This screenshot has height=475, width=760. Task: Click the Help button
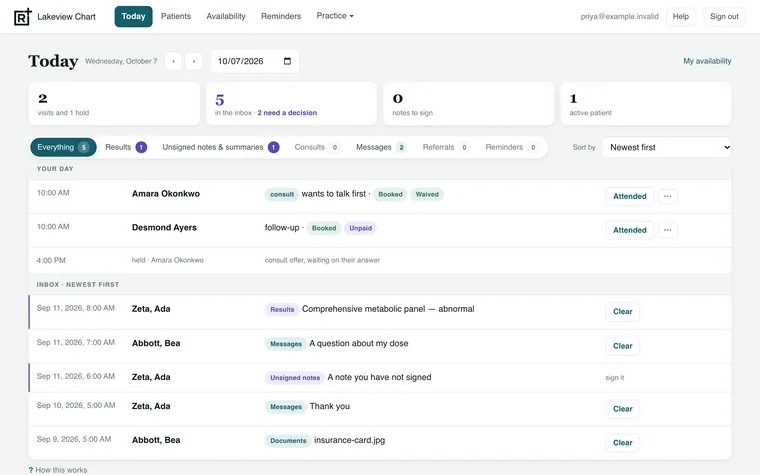click(x=681, y=16)
